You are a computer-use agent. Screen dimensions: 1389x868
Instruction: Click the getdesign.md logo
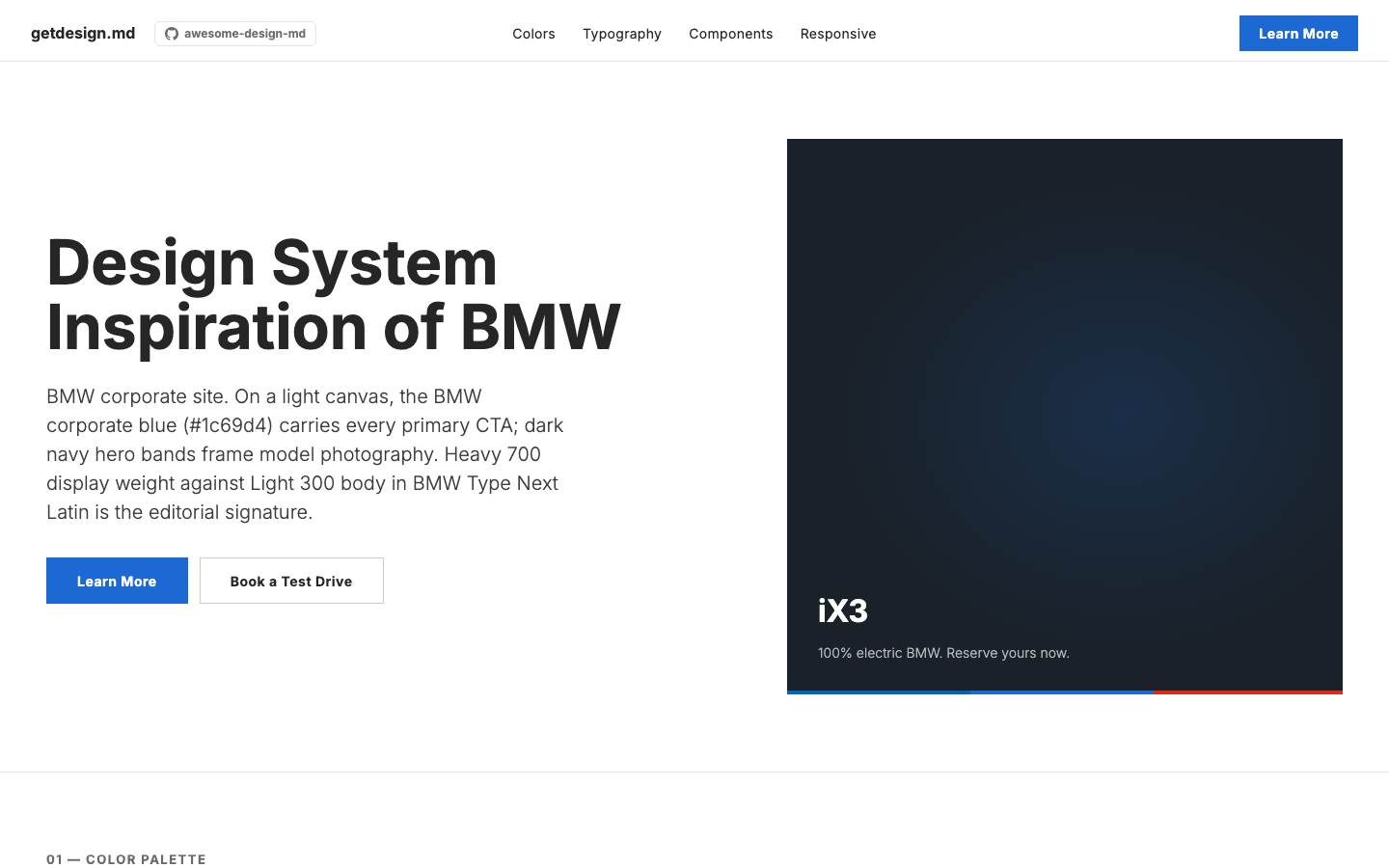[83, 32]
